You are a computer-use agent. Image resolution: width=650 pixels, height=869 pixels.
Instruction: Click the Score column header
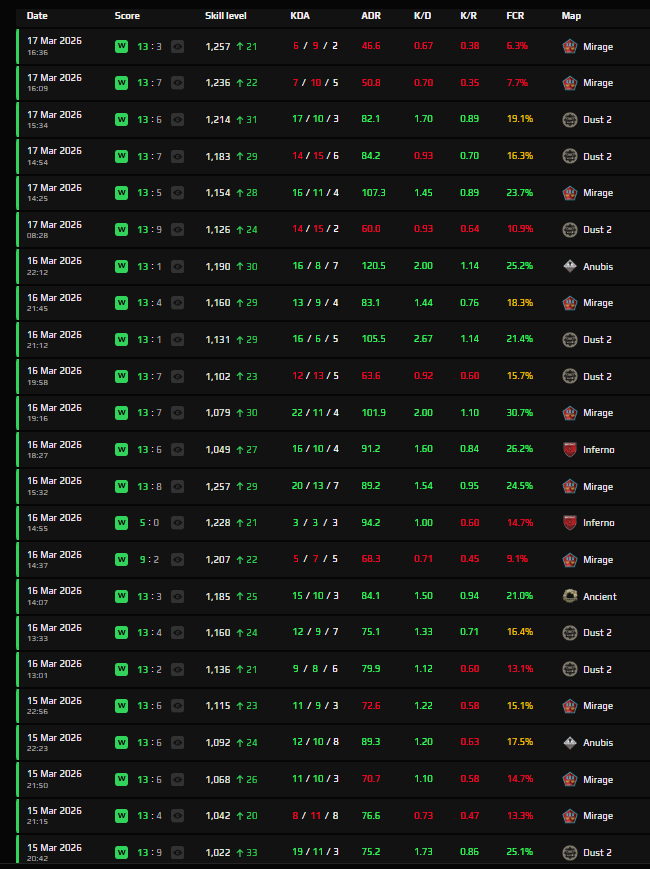(127, 16)
